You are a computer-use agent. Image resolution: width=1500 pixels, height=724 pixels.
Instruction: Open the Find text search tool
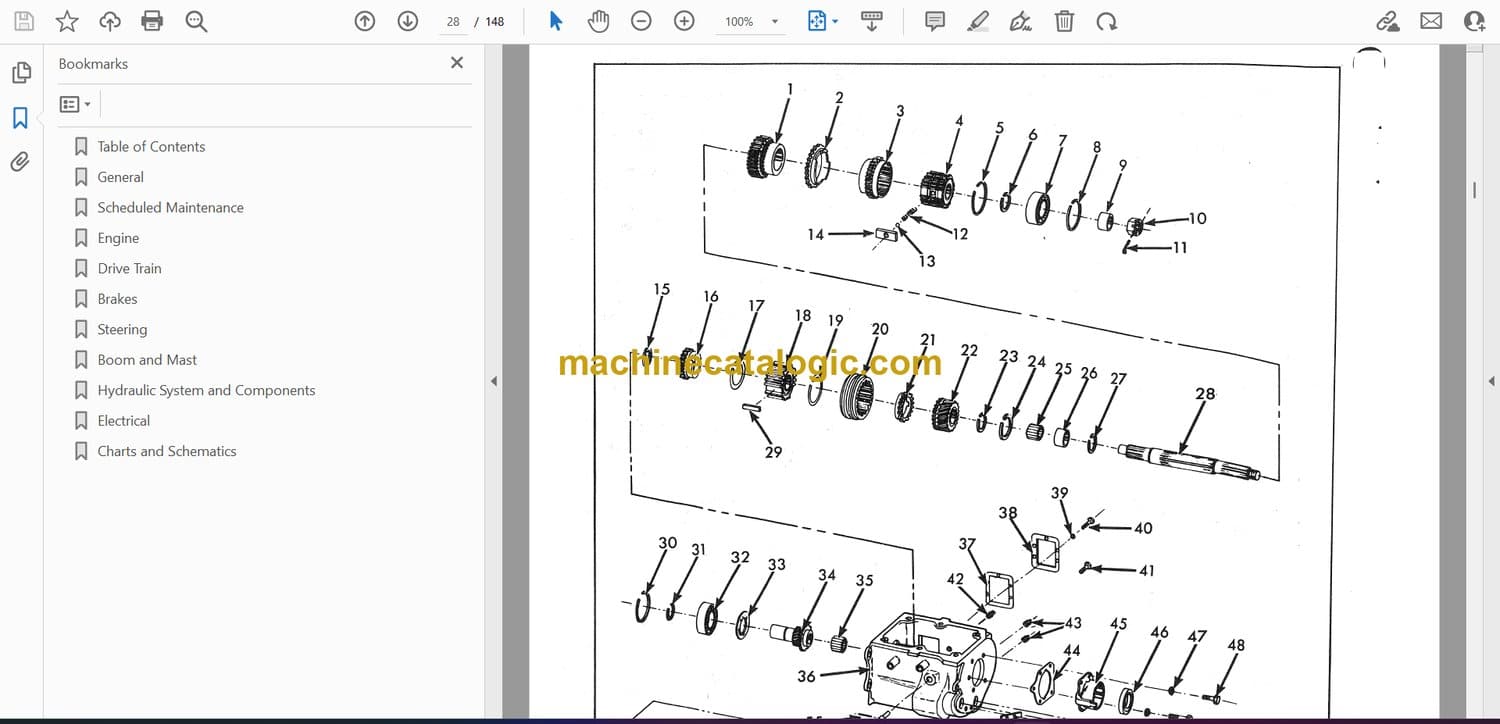196,21
